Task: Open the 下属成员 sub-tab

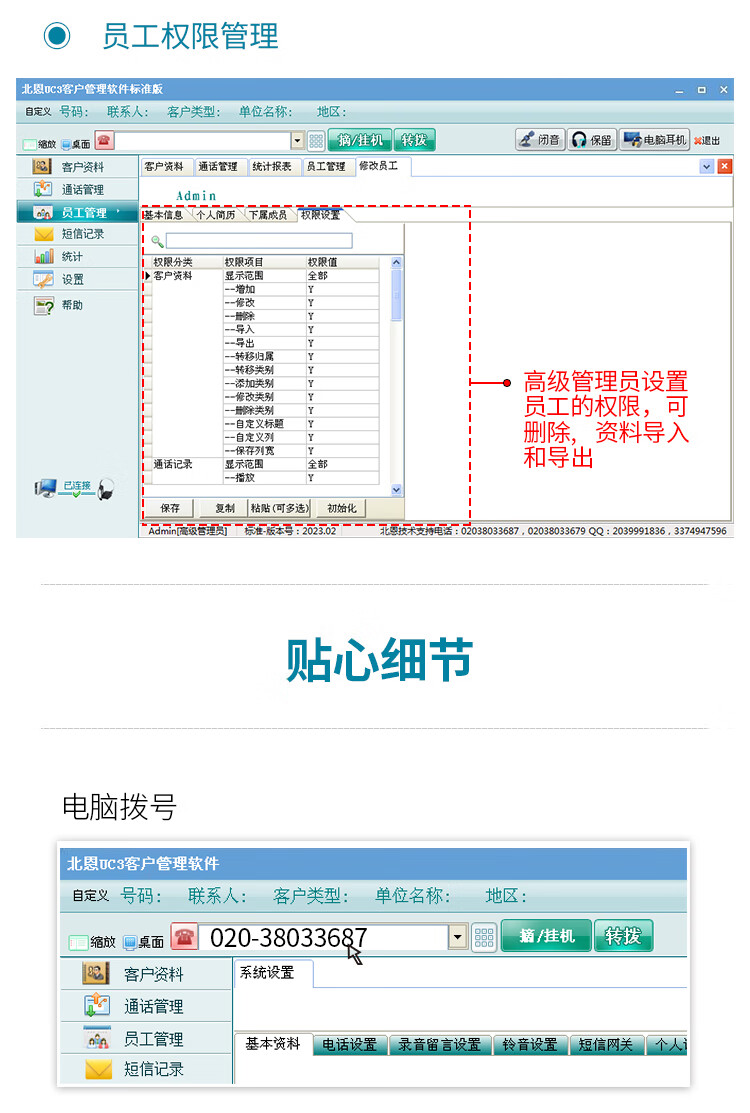Action: [269, 214]
